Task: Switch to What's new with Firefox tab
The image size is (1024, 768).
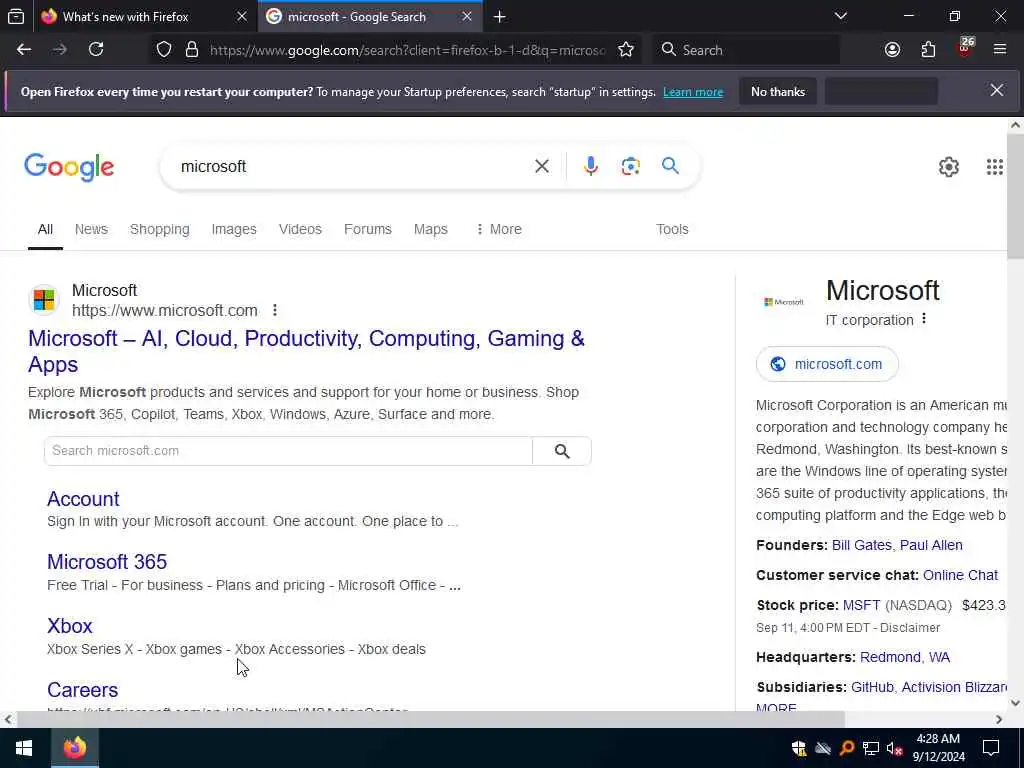Action: pyautogui.click(x=125, y=17)
